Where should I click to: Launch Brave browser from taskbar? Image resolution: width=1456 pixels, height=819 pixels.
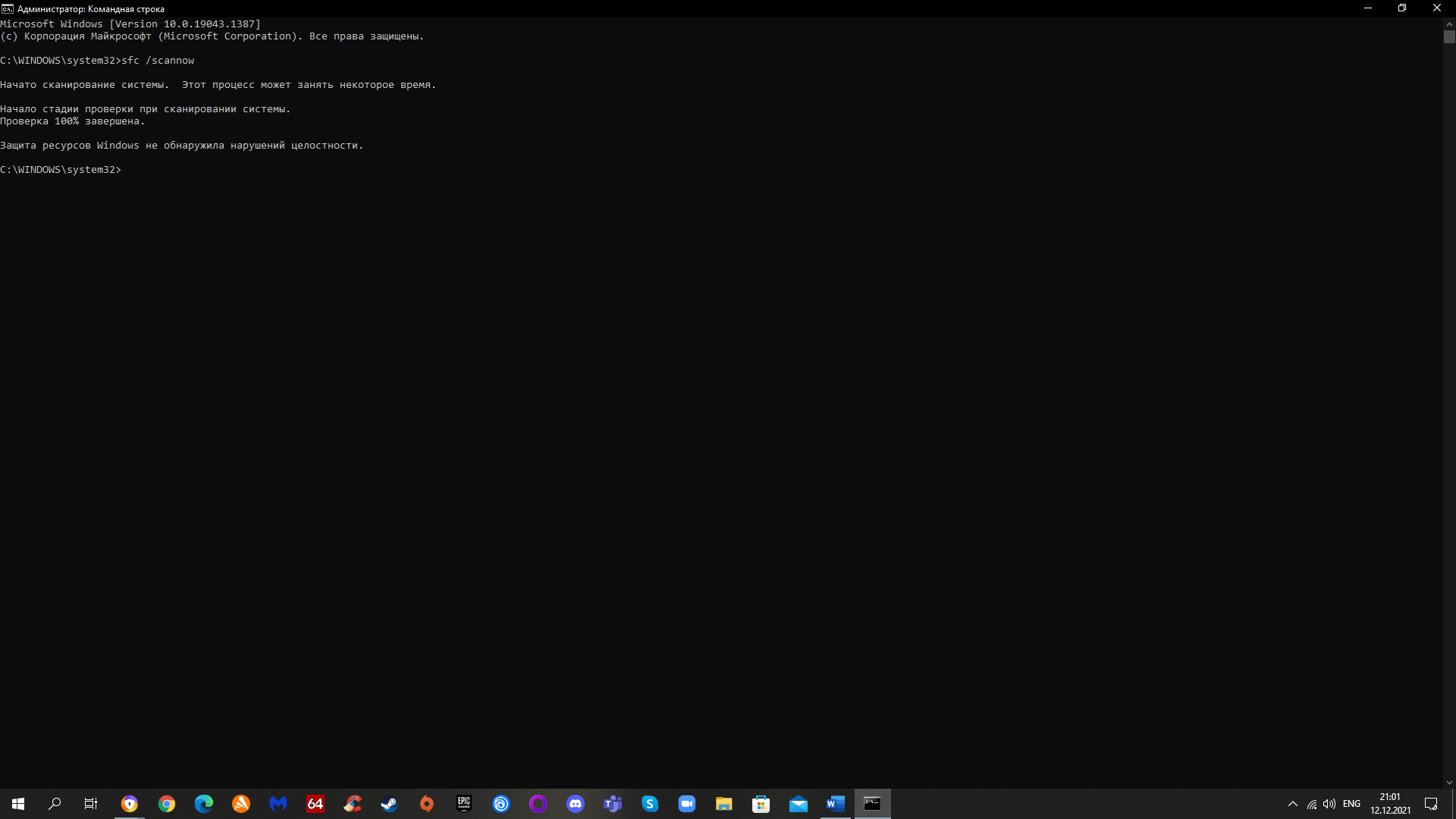(x=130, y=804)
